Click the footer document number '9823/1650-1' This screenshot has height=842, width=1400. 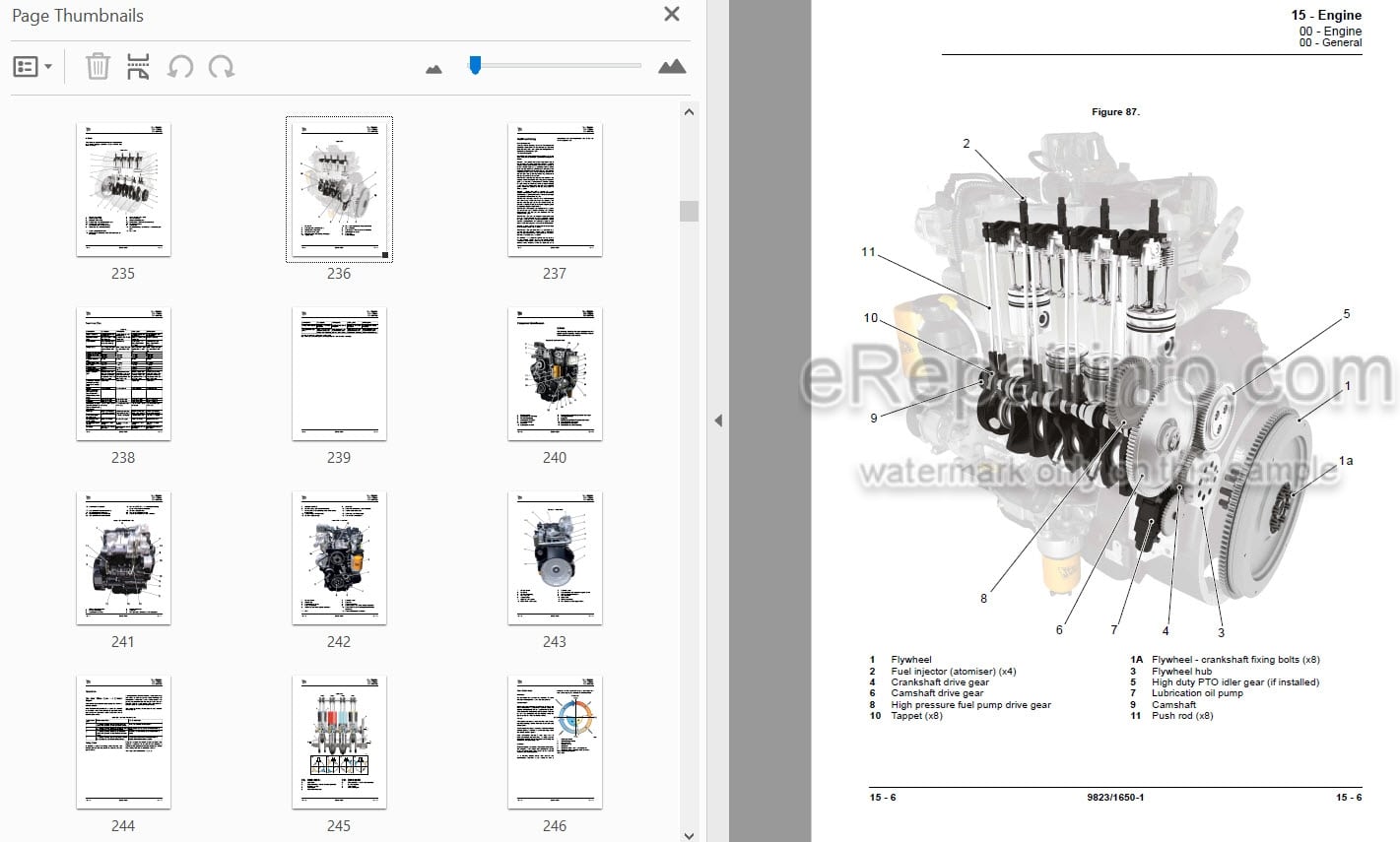tap(1115, 797)
